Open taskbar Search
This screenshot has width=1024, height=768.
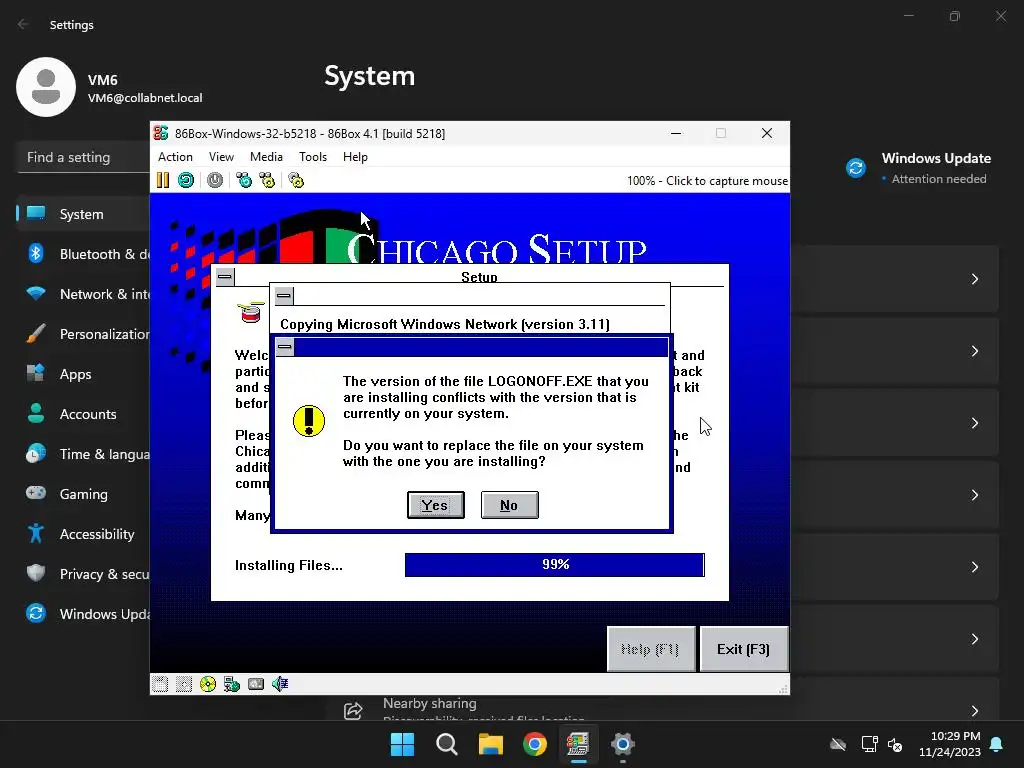click(x=447, y=744)
